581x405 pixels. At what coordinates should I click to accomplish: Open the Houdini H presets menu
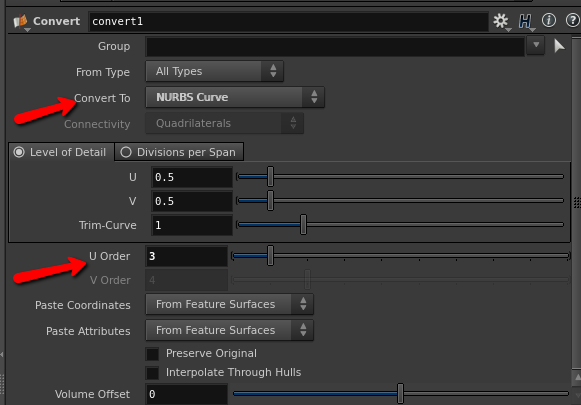(x=525, y=21)
